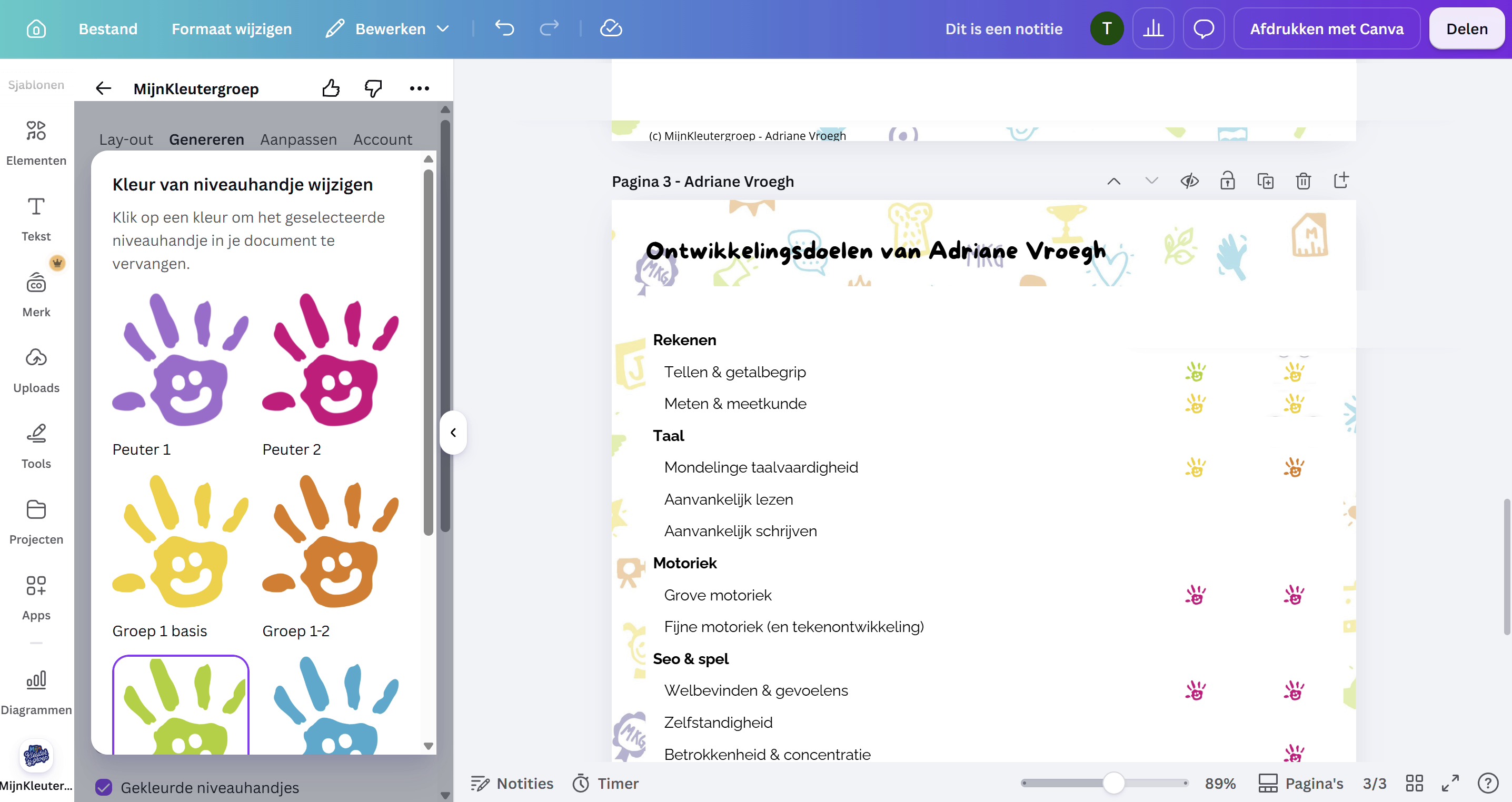Switch to Account tab
The height and width of the screenshot is (802, 1512).
coord(383,139)
